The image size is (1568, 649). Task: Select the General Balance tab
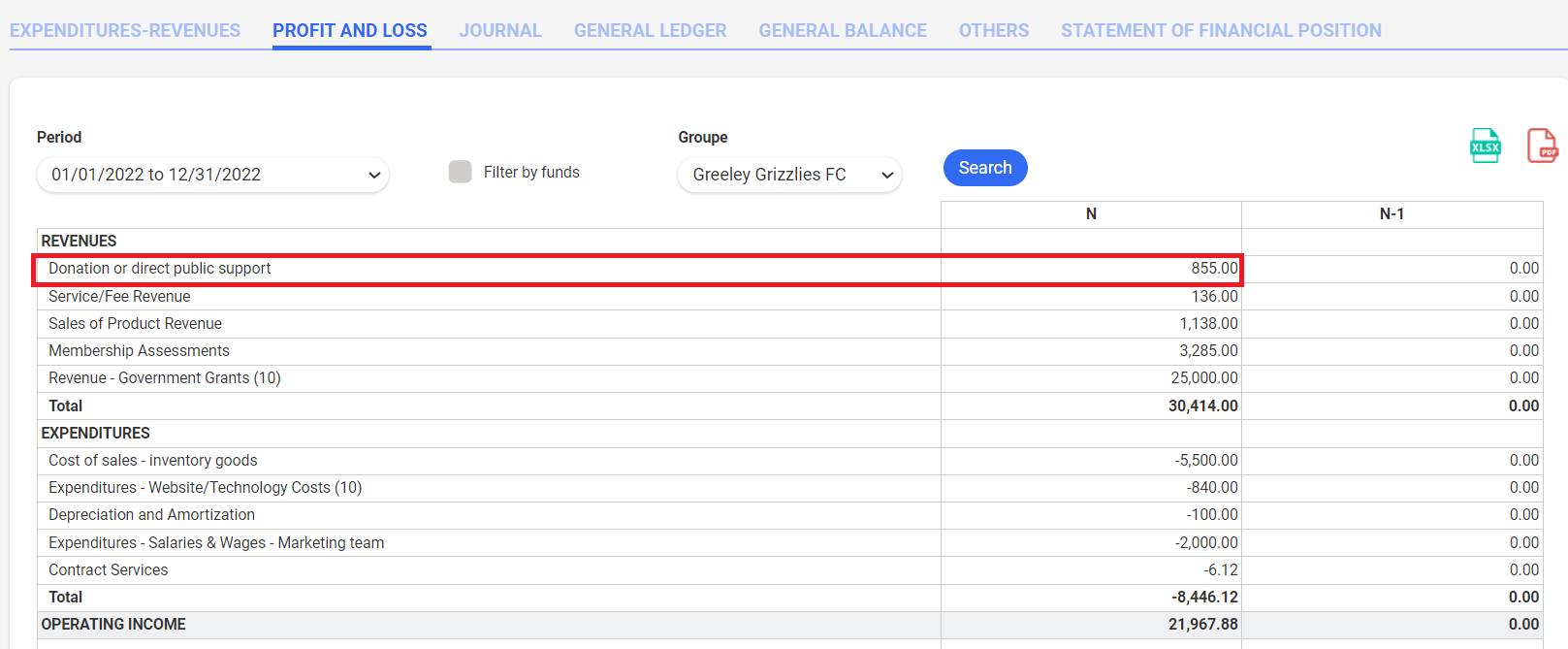coord(842,30)
